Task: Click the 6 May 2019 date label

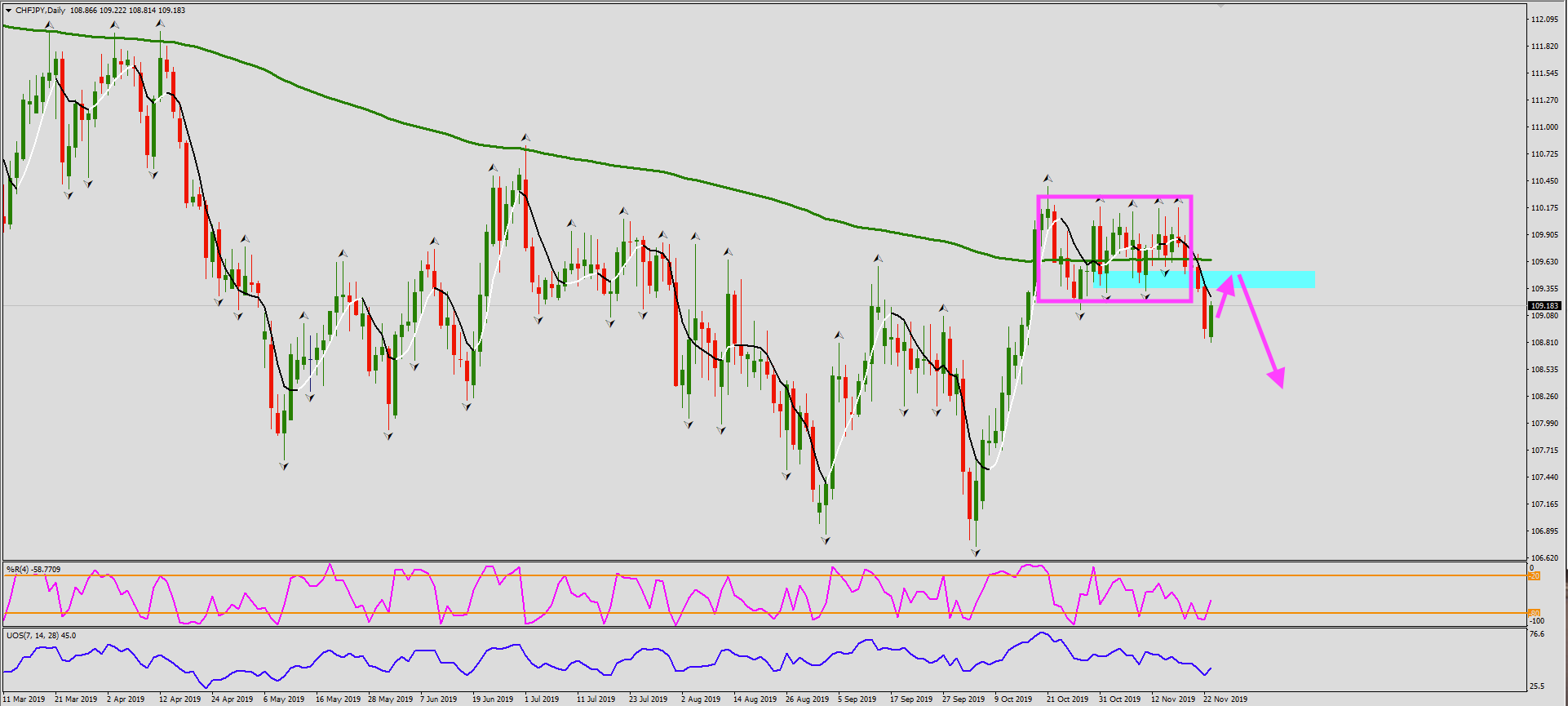Action: point(284,699)
